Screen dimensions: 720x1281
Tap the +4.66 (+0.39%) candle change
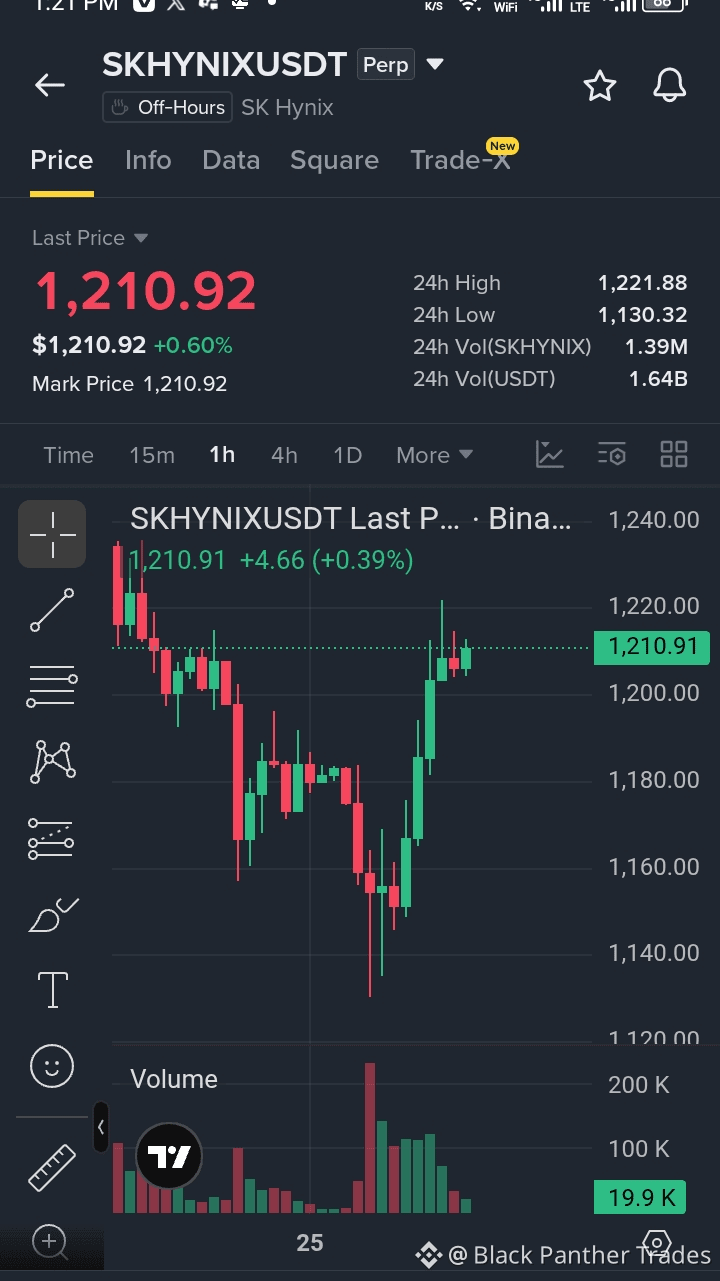(x=326, y=561)
